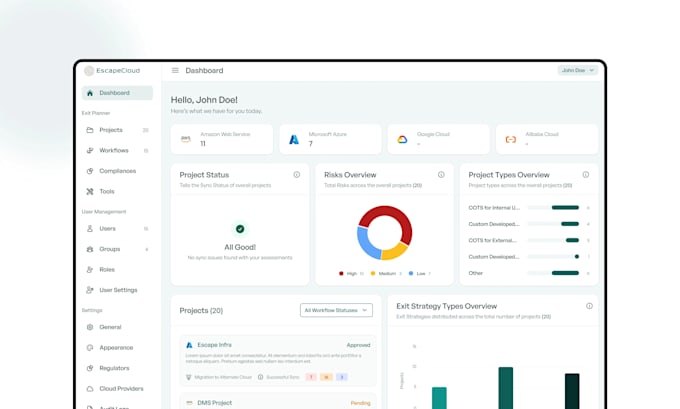
Task: Open Dashboard in the sidebar
Action: [117, 93]
